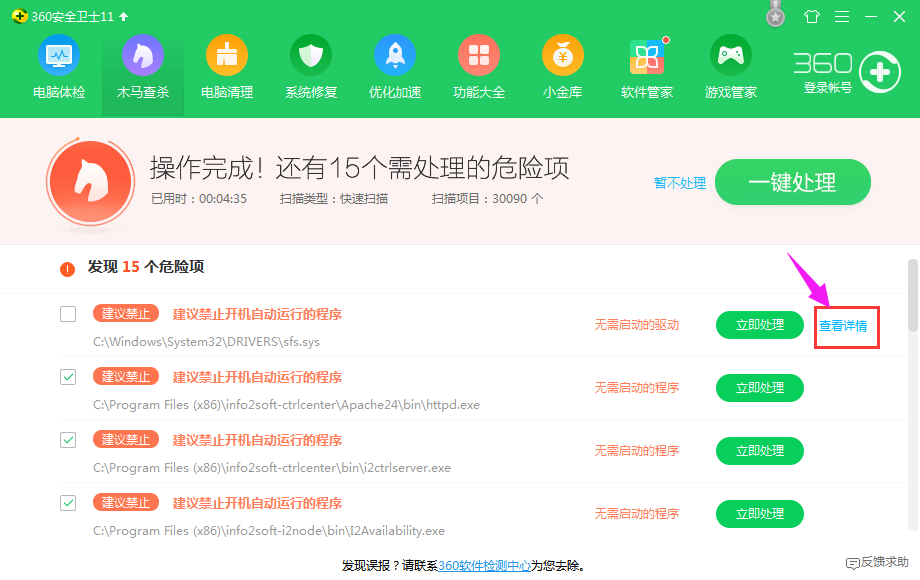Viewport: 920px width, 580px height.
Task: Click 无需启动的程序 on I2Availability.exe row
Action: click(x=637, y=514)
